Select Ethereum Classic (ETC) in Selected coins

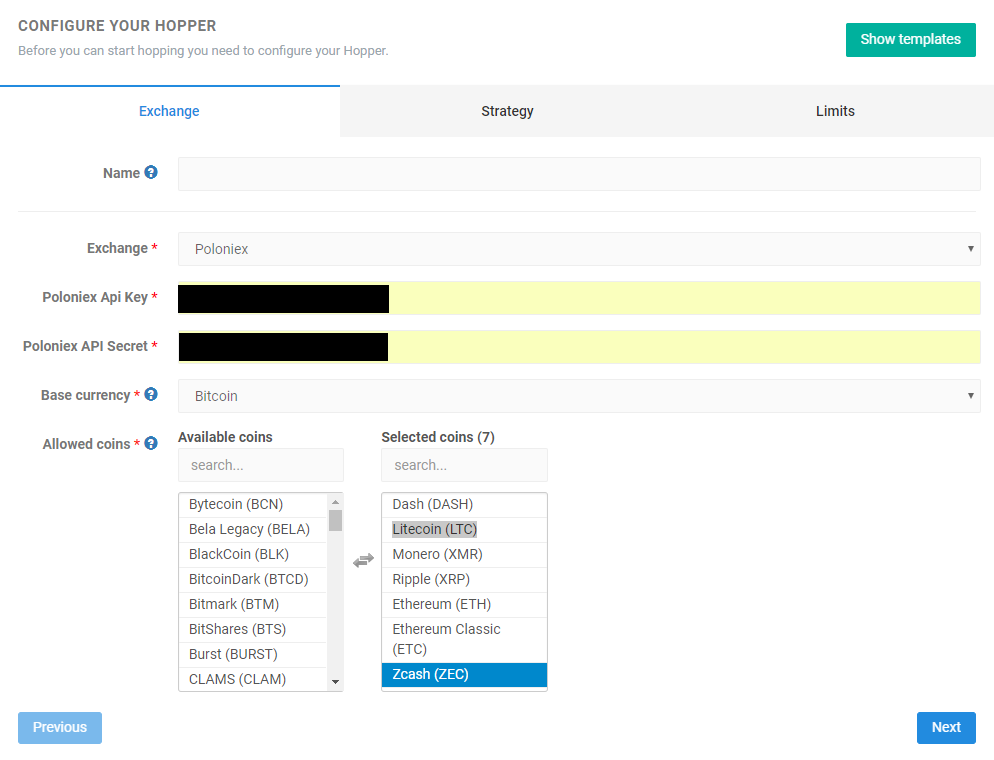point(464,640)
